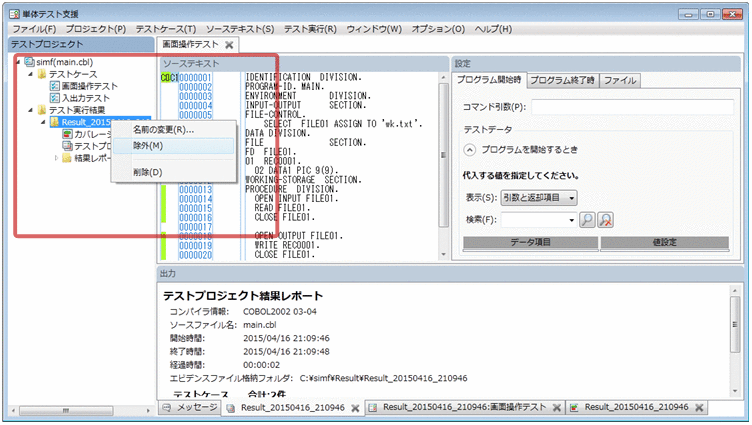Image resolution: width=752 pixels, height=425 pixels.
Task: Click the 値設定 column header
Action: [x=665, y=243]
